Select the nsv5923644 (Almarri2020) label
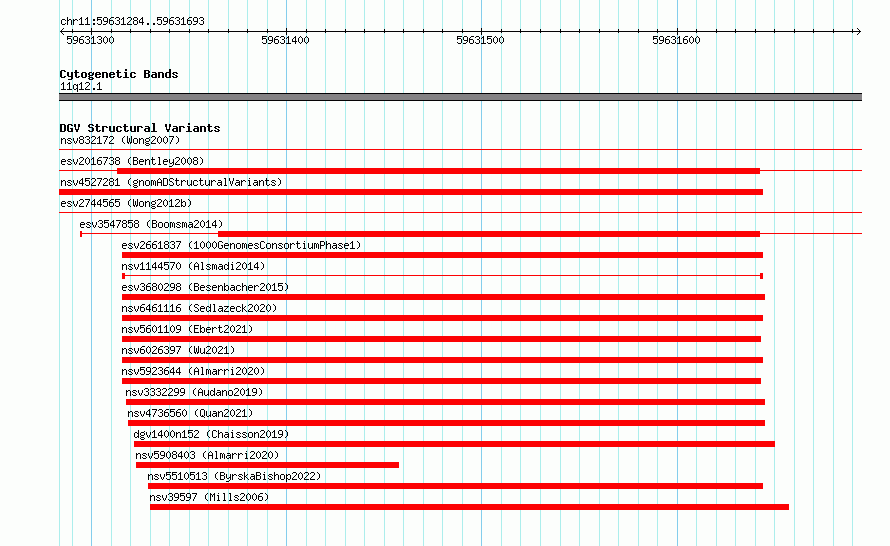 (x=193, y=371)
